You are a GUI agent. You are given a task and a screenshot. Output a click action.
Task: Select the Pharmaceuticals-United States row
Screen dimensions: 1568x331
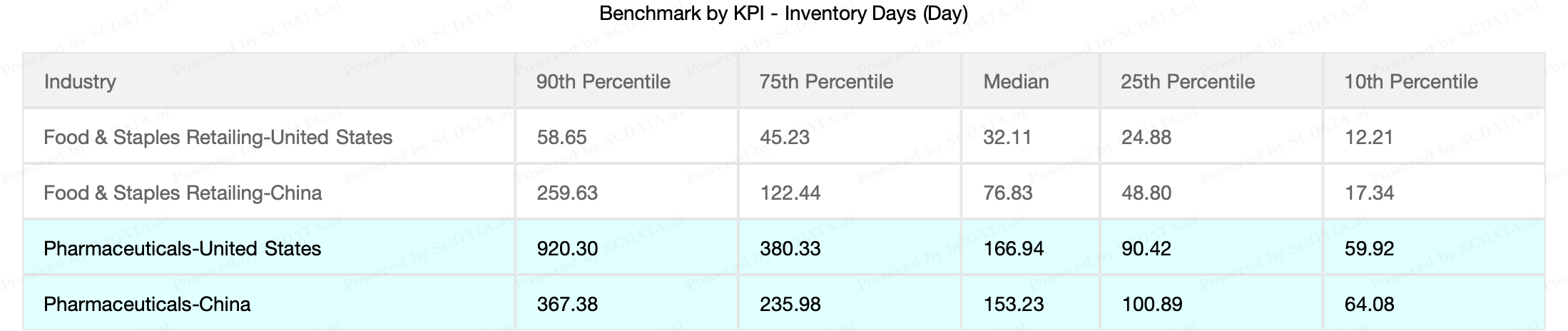(182, 248)
